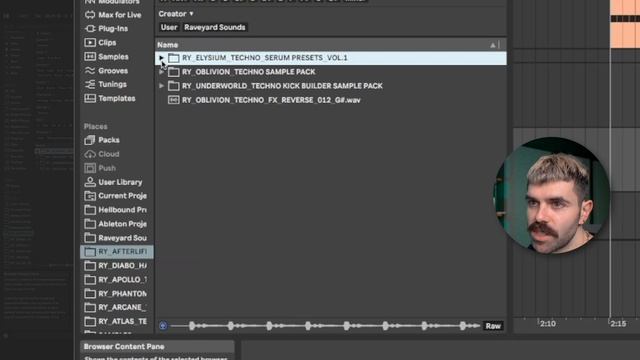Viewport: 640px width, 360px height.
Task: Select RY_APOLLO folder in Places
Action: click(x=116, y=280)
